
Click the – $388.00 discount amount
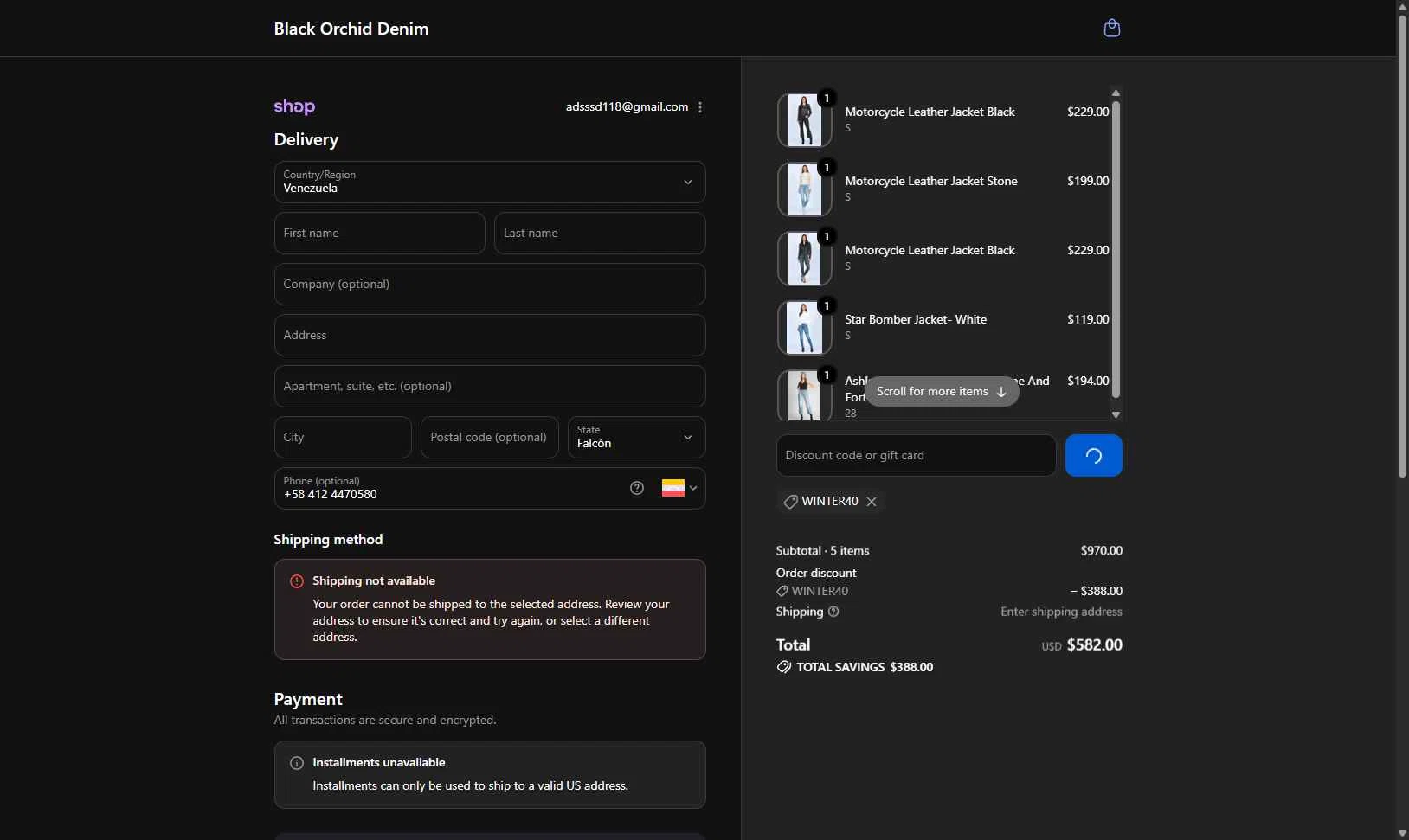1097,592
